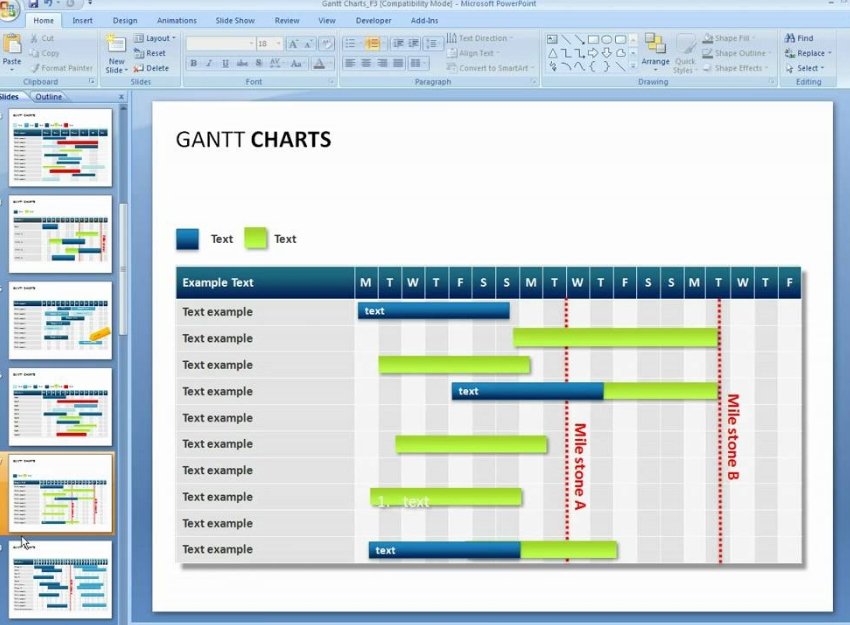Toggle Strikethrough formatting
850x625 pixels.
[x=242, y=63]
